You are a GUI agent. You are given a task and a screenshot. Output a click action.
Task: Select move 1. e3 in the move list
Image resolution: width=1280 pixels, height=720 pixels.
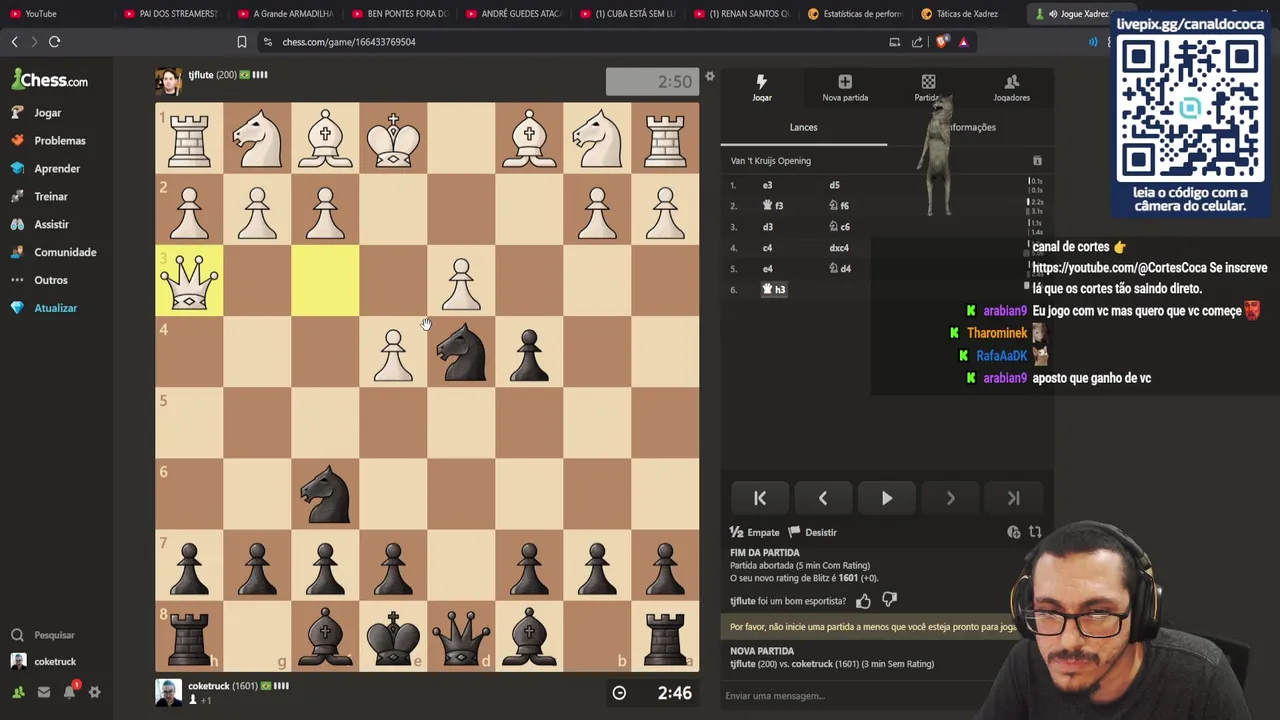click(768, 185)
